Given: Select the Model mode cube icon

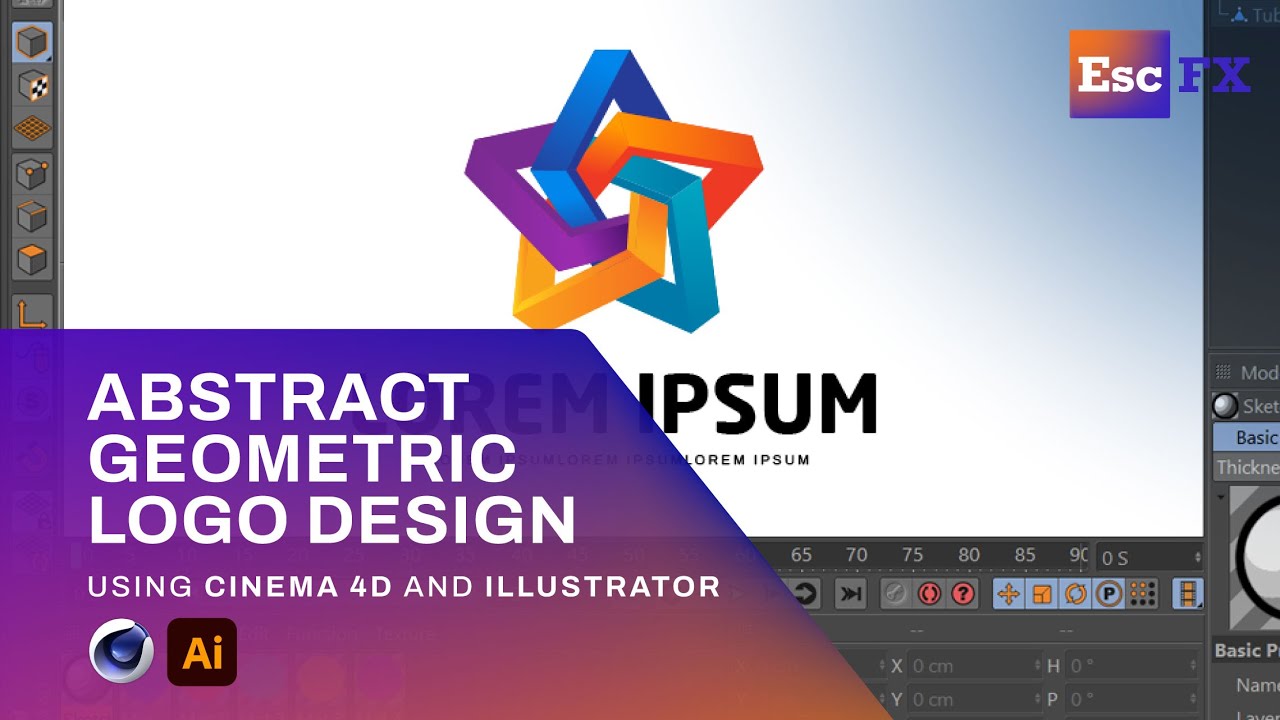Looking at the screenshot, I should click(32, 42).
